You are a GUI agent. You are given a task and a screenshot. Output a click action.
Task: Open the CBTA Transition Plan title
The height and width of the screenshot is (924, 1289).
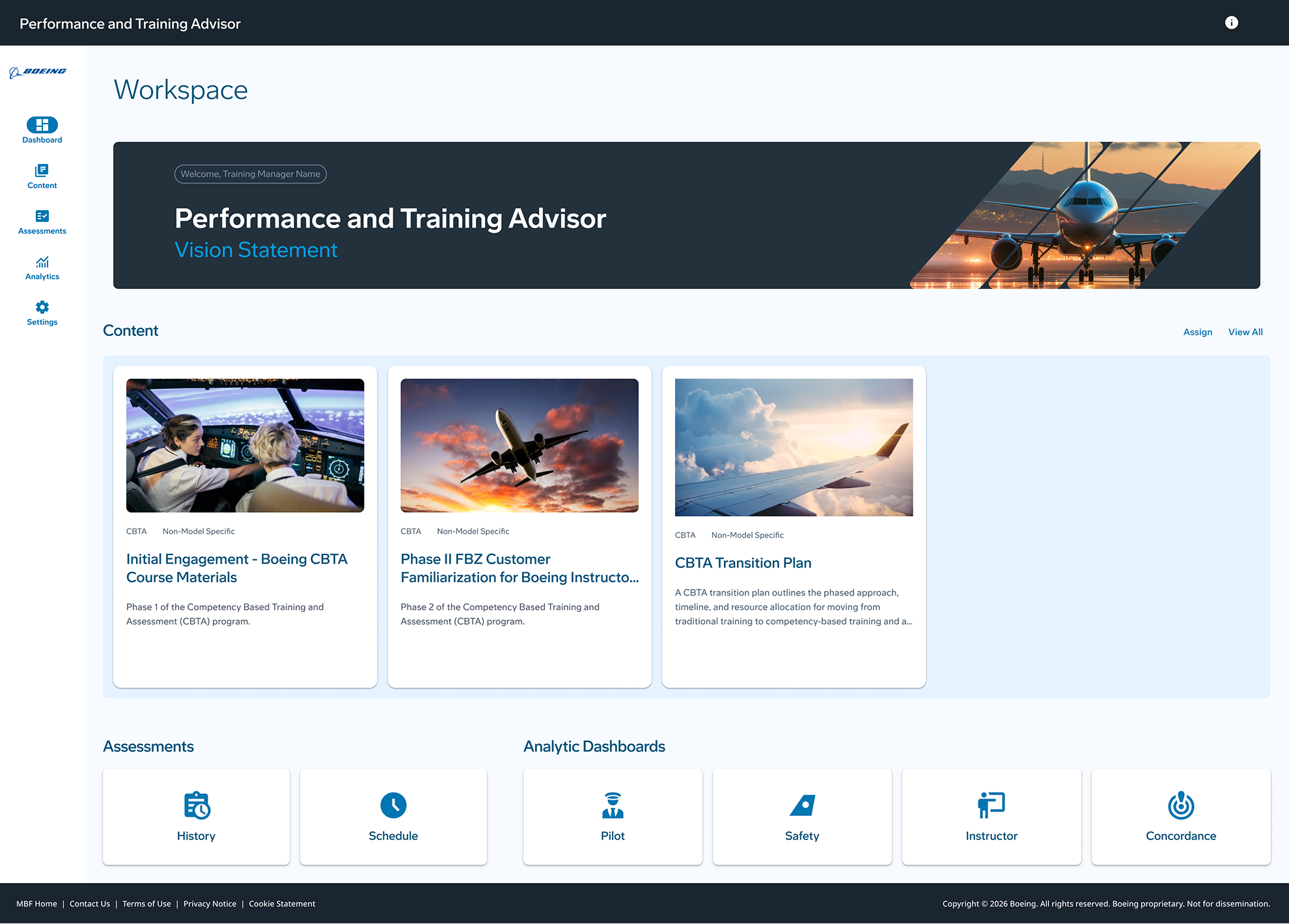(743, 563)
